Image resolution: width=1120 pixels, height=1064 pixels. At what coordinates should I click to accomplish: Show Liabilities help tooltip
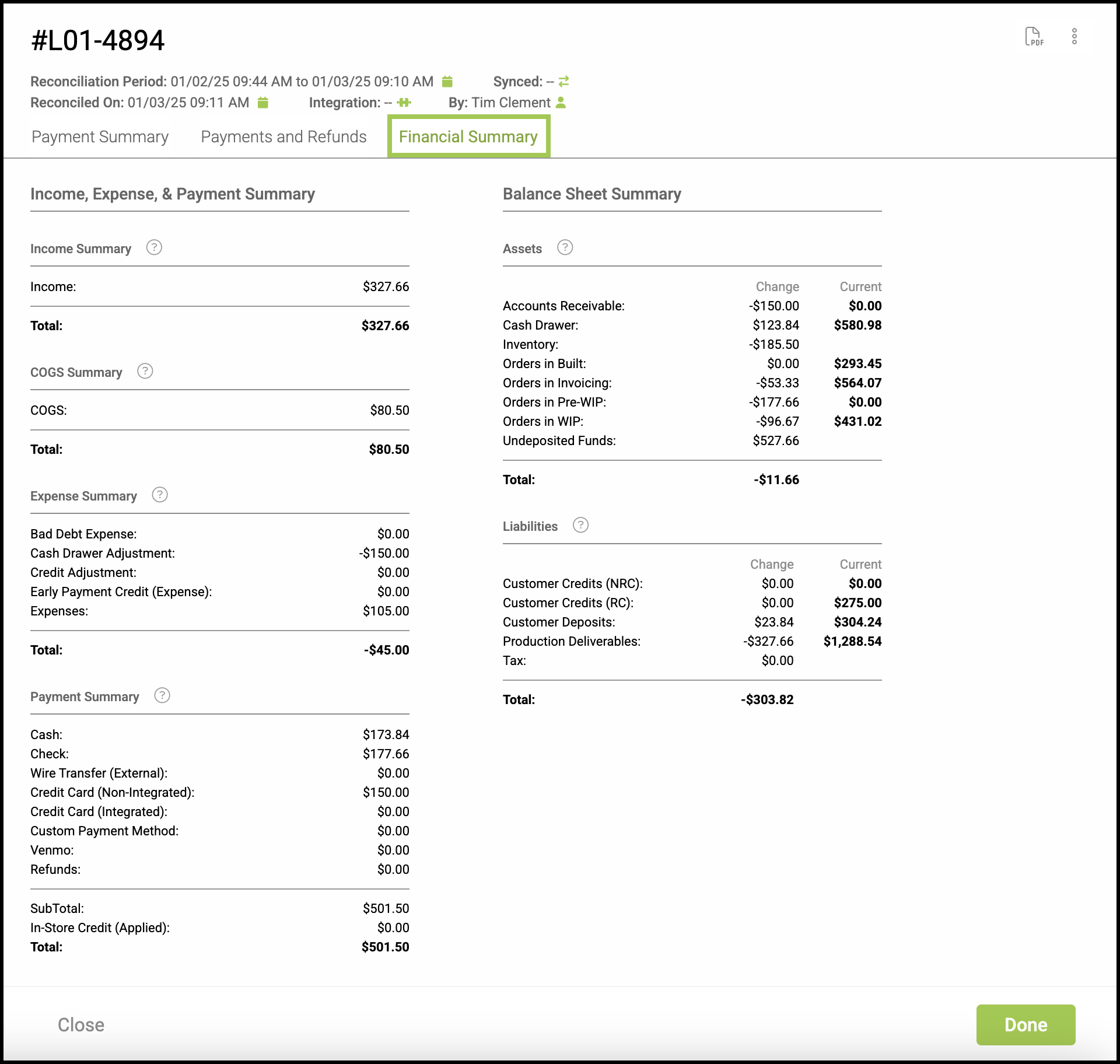(580, 526)
